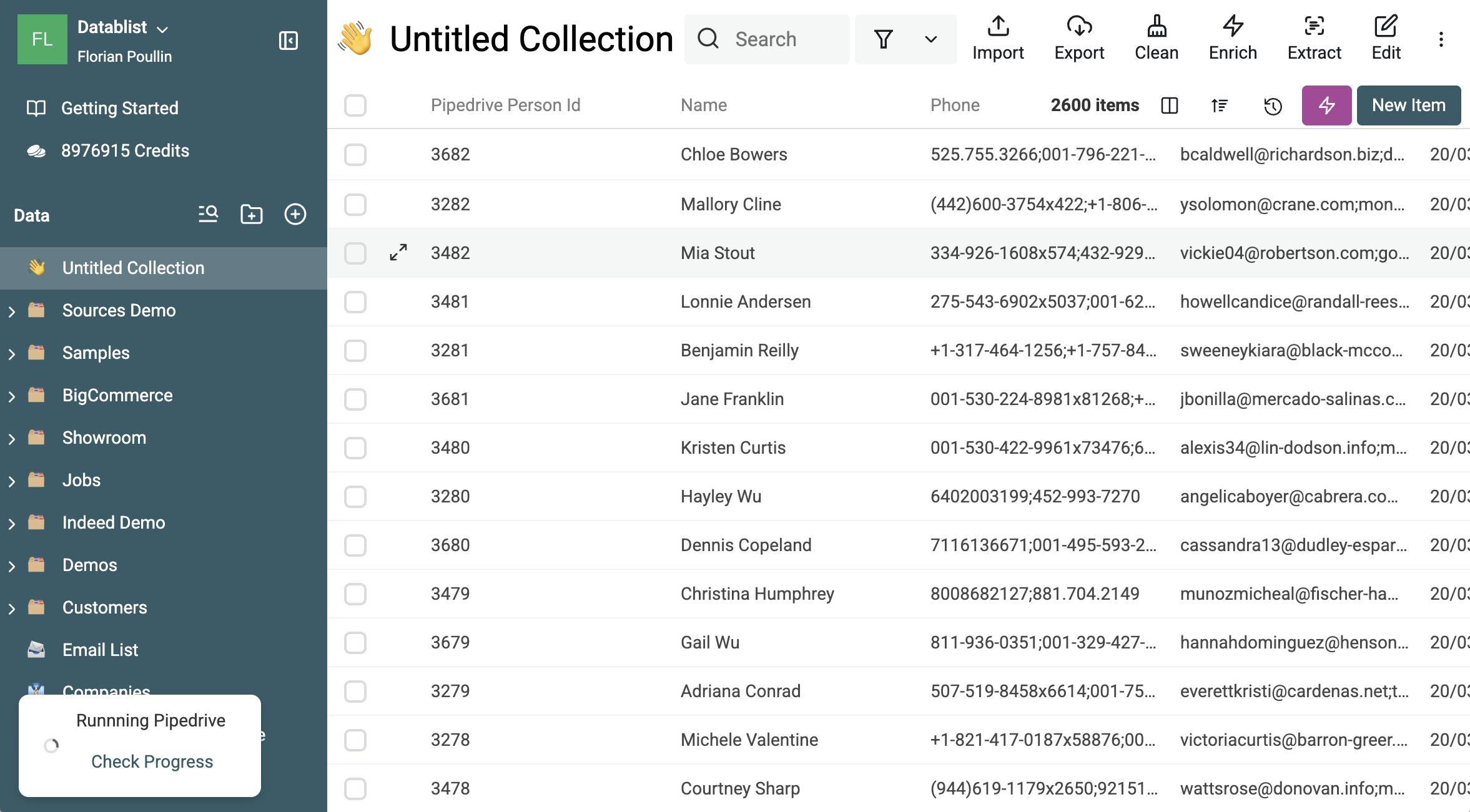Image resolution: width=1470 pixels, height=812 pixels.
Task: Check the Mallory Cline row checkbox
Action: (355, 204)
